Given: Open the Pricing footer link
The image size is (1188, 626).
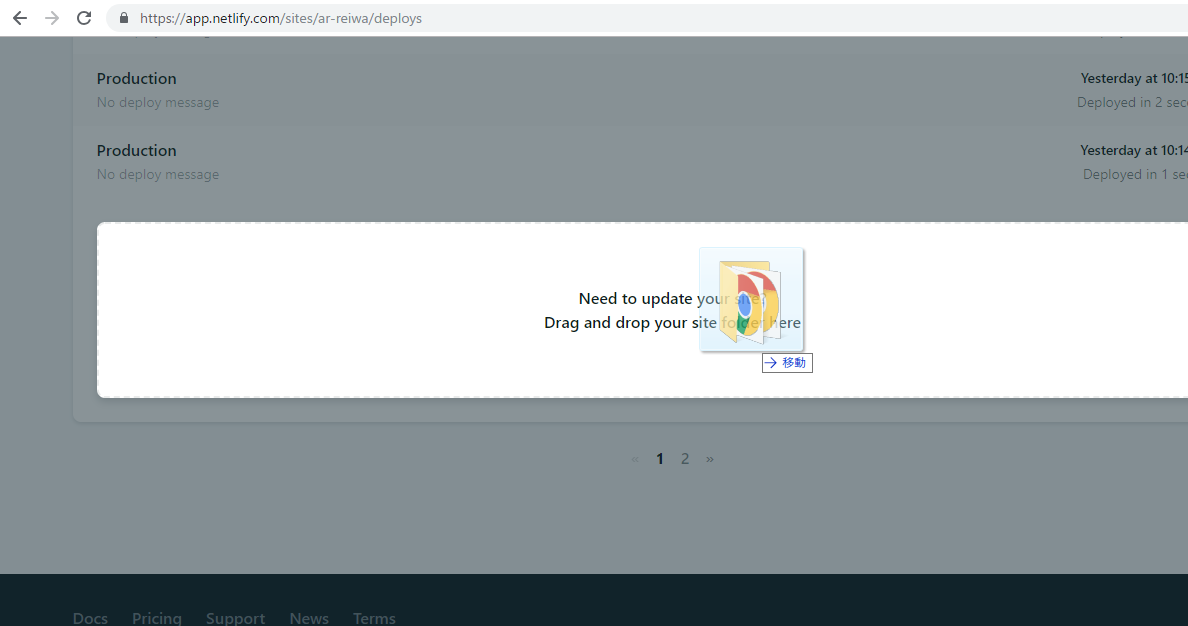Looking at the screenshot, I should pyautogui.click(x=157, y=618).
